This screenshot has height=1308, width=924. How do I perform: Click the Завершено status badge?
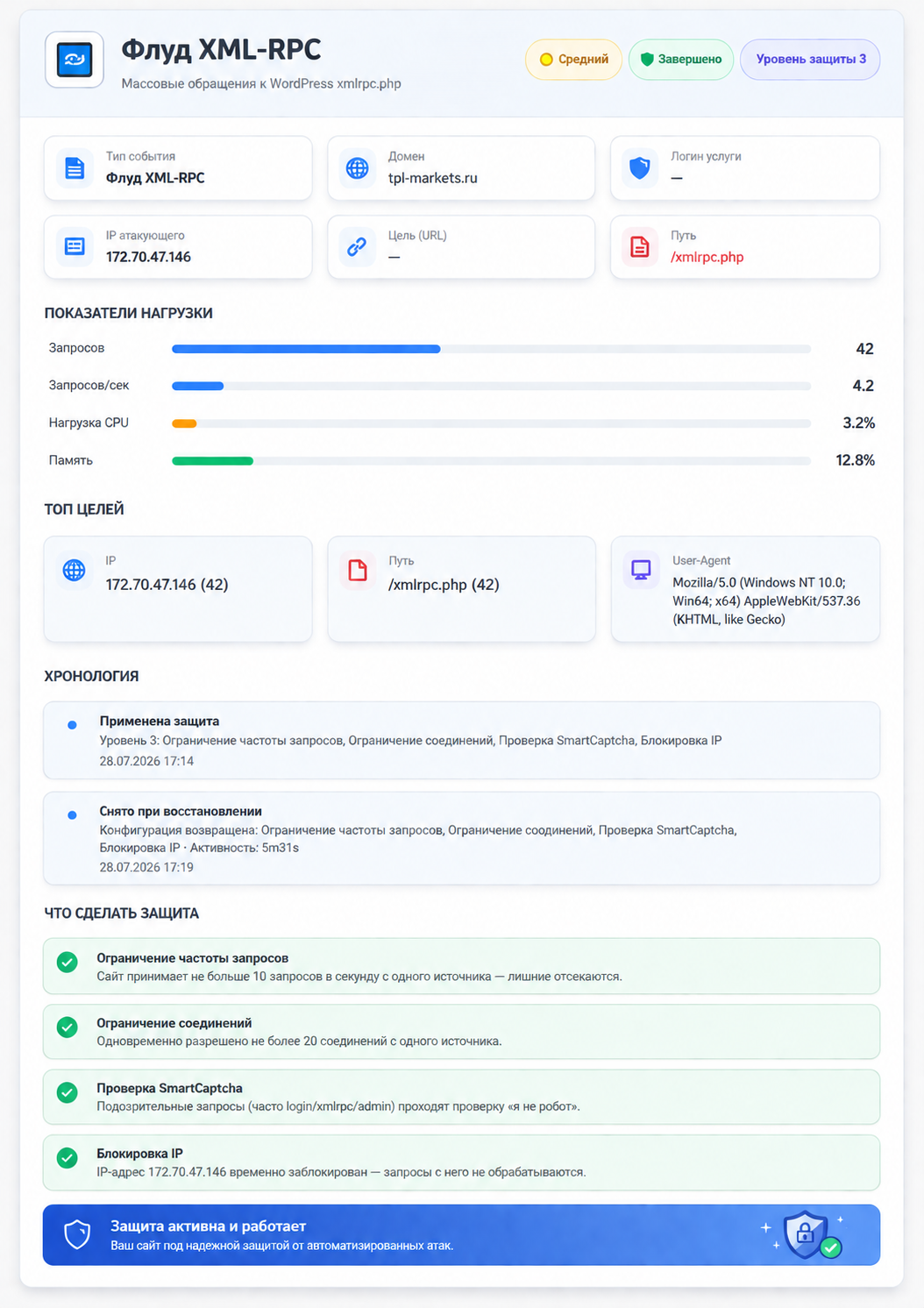point(681,60)
